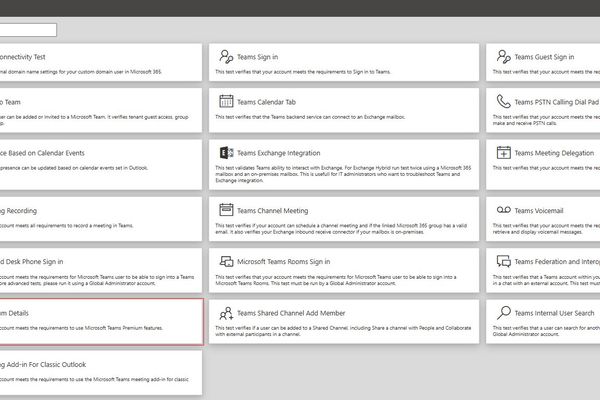
Task: Click description about Exchange Hybrid run test twice
Action: click(343, 174)
